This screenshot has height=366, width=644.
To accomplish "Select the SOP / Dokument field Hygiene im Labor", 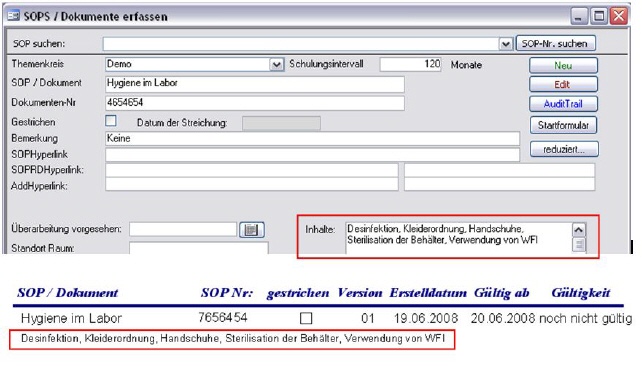I will point(255,84).
